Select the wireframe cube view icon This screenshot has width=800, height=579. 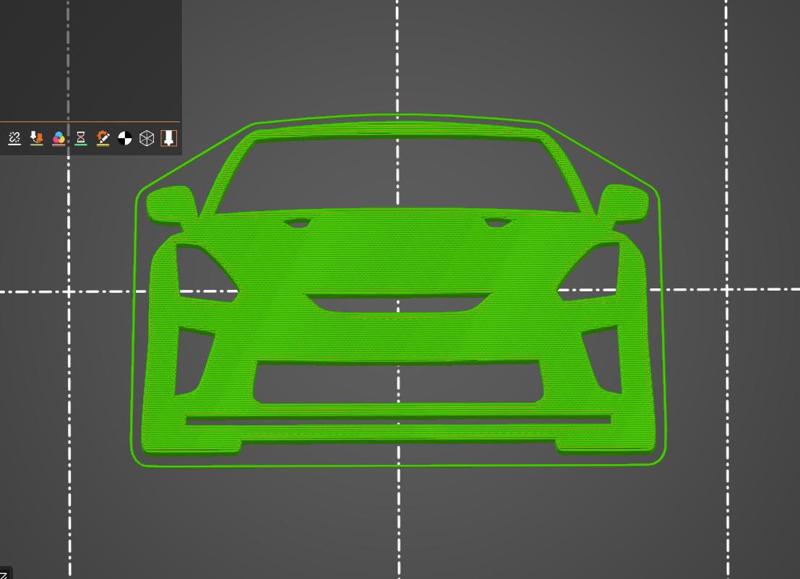pos(146,138)
